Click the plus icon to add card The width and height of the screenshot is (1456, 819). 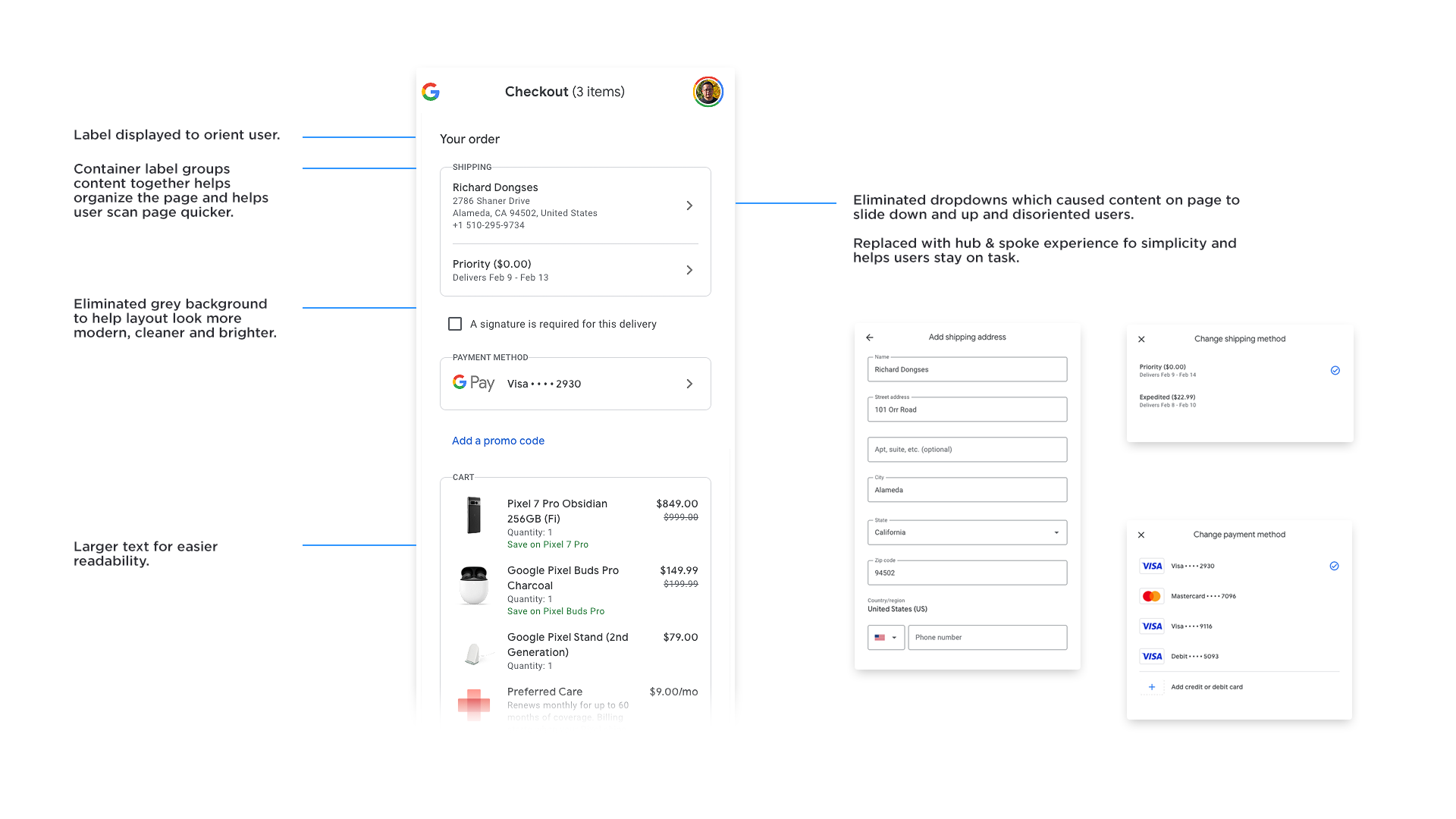click(1151, 687)
